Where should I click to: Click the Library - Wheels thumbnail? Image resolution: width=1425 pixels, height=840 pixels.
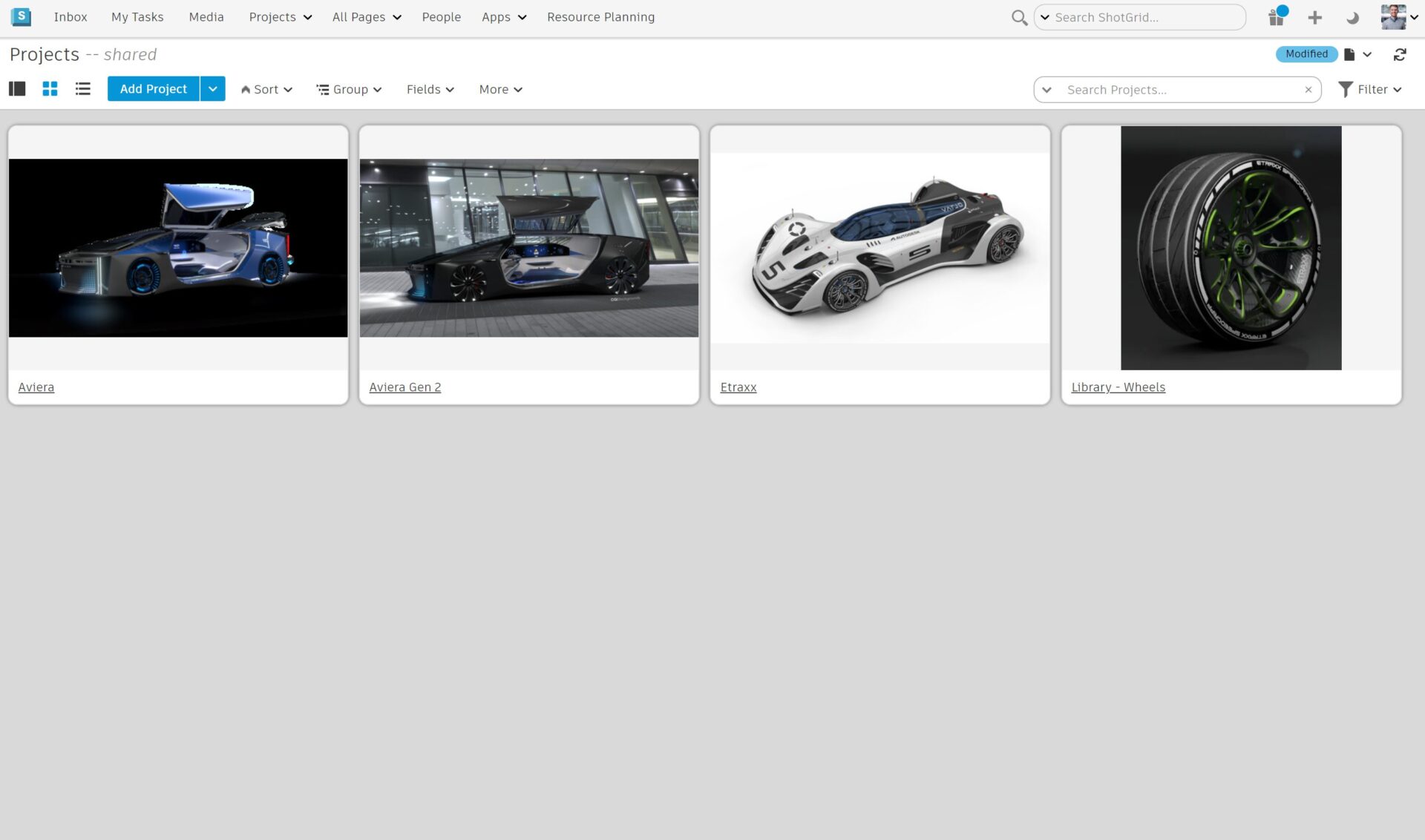1231,248
